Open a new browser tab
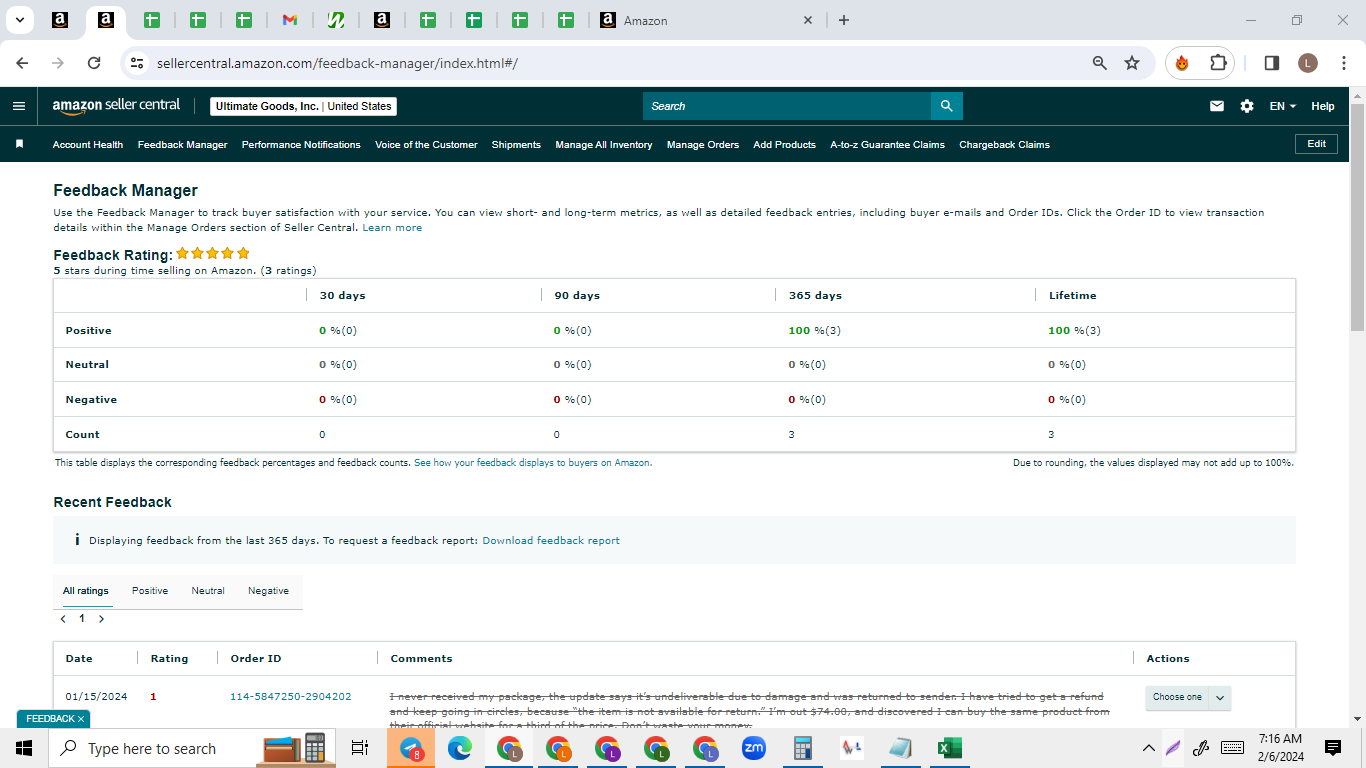The image size is (1366, 768). coord(844,20)
